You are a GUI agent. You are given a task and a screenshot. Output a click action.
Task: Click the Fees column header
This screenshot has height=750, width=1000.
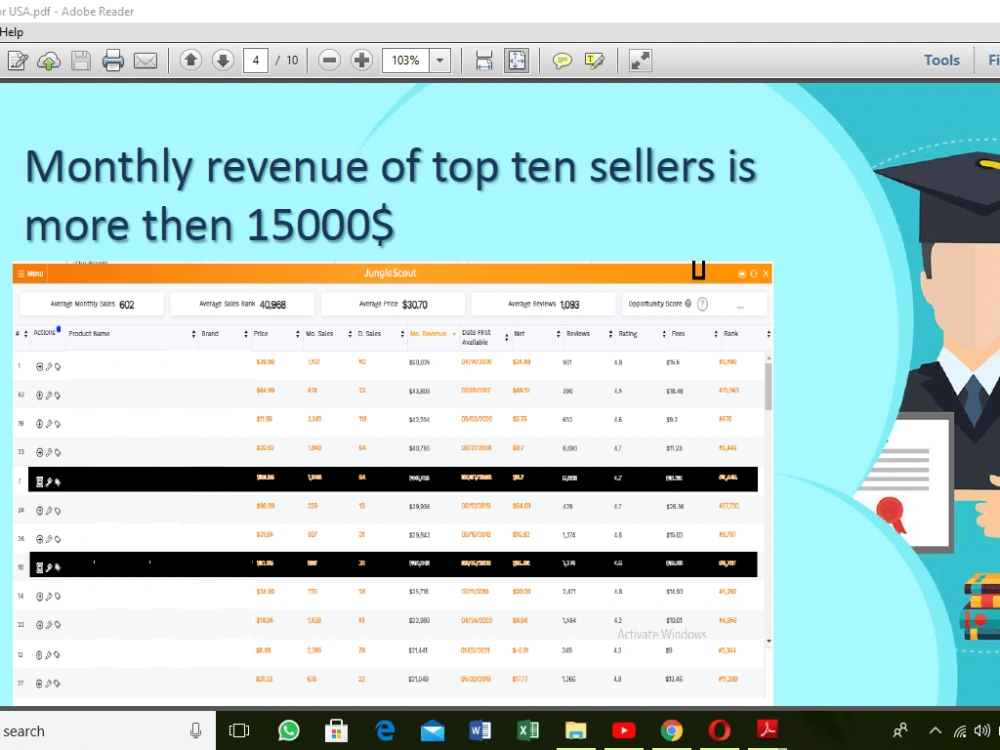678,334
